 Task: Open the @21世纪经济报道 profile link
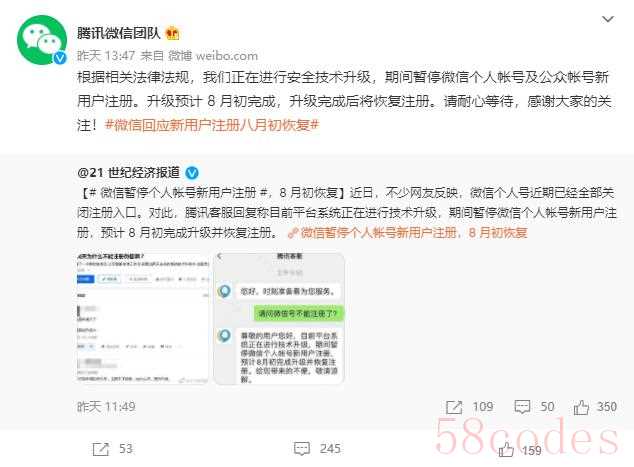click(x=129, y=173)
